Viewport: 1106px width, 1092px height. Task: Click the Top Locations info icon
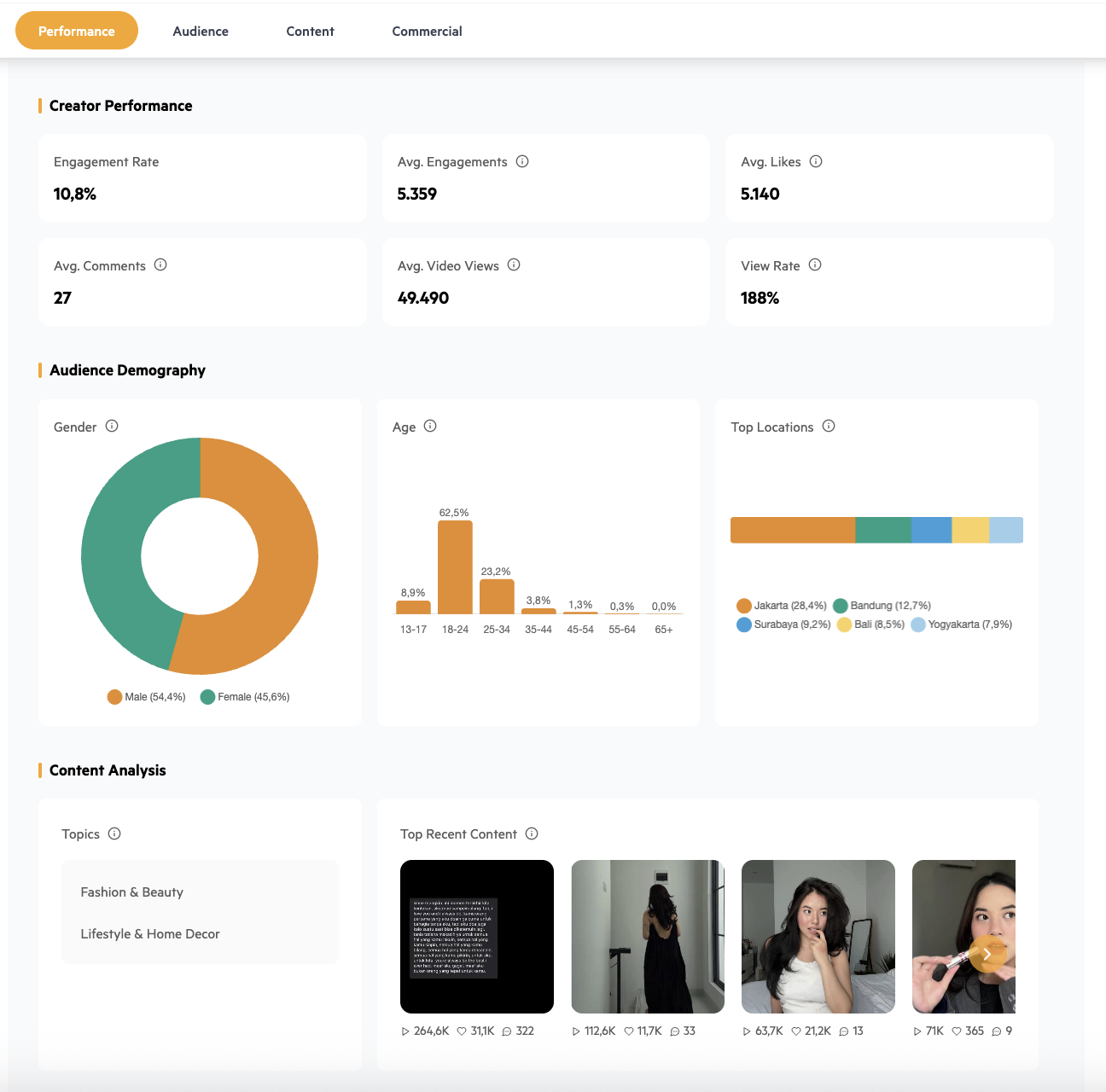(x=829, y=427)
